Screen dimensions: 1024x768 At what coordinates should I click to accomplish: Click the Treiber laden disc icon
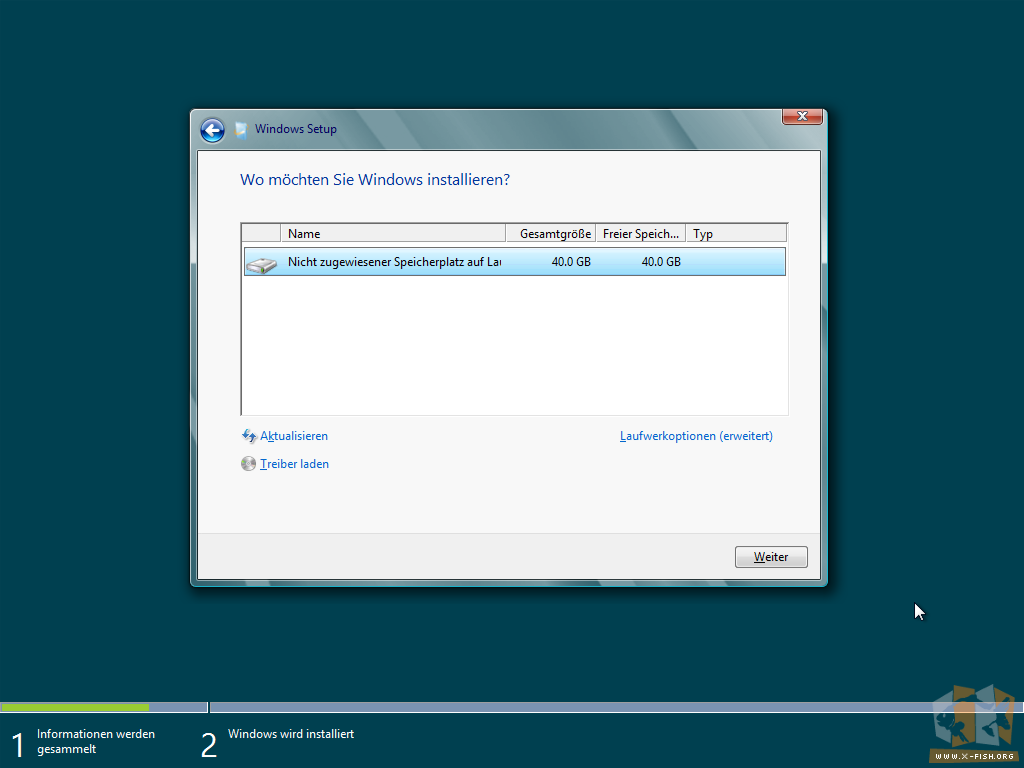[248, 464]
